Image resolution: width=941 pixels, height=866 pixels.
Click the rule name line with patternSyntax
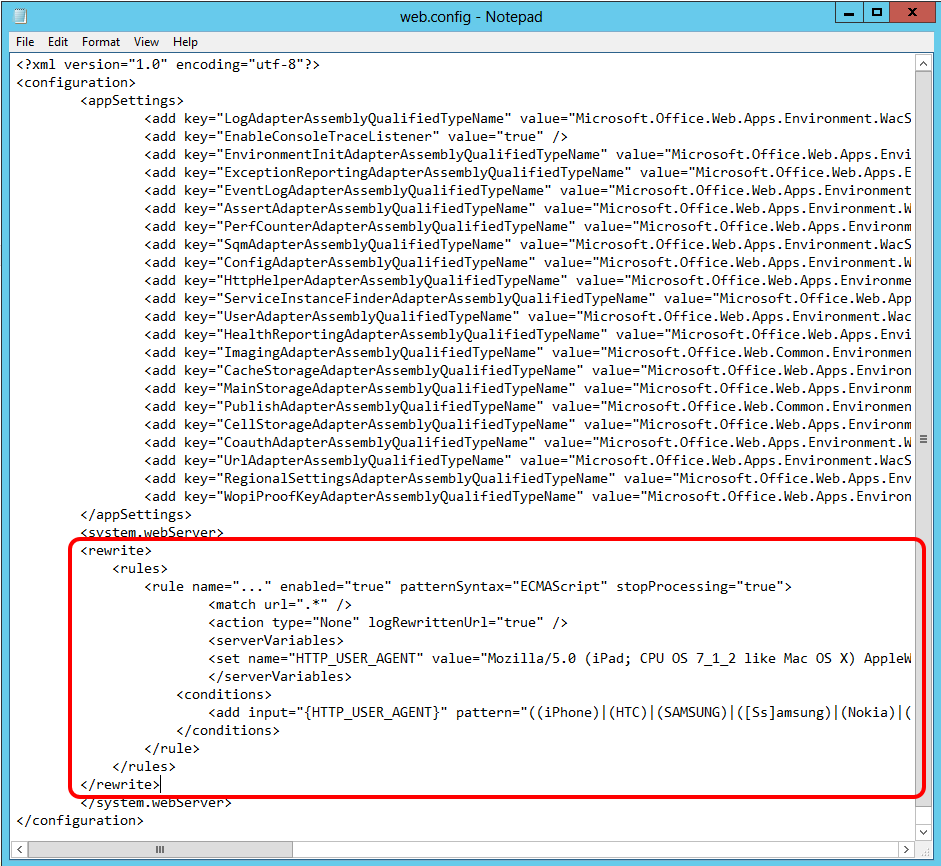tap(468, 586)
